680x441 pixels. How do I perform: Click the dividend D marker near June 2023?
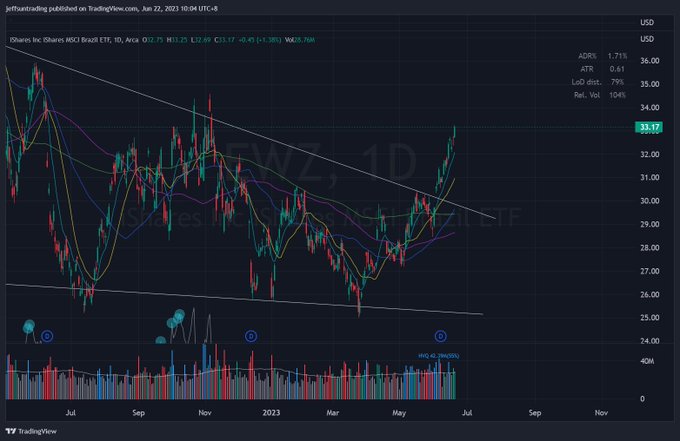tap(441, 336)
